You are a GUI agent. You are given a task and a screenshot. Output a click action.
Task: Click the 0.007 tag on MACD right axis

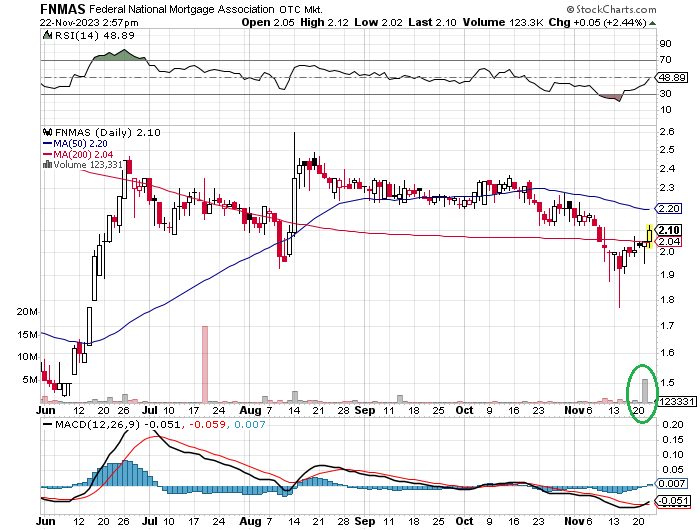[x=671, y=484]
